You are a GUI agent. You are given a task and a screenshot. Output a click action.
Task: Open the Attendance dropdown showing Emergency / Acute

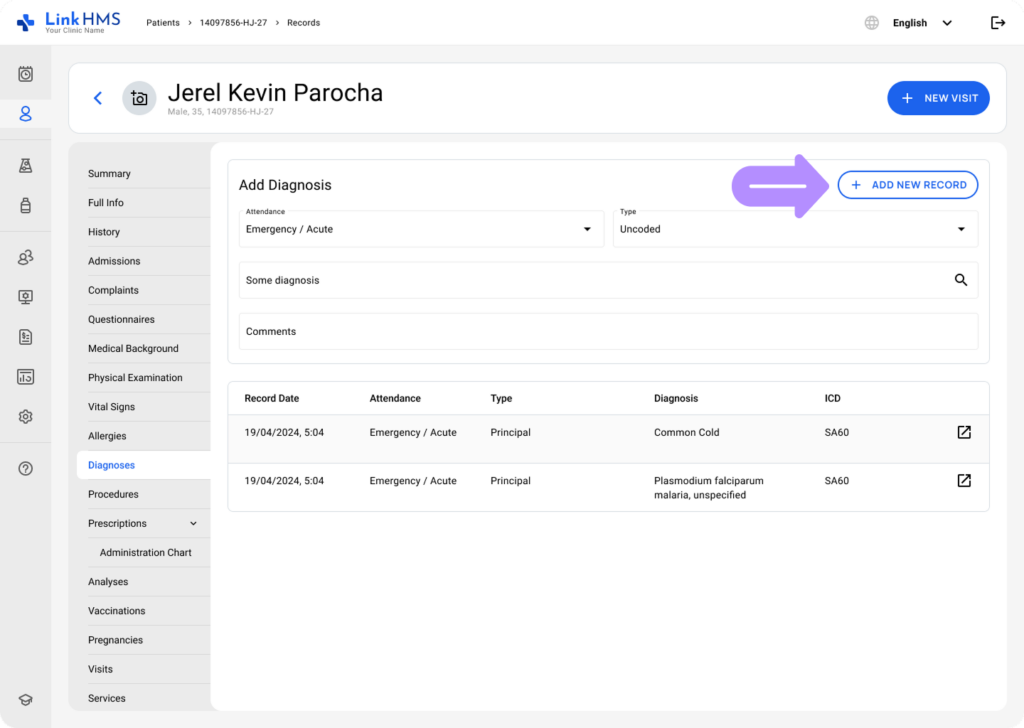[x=587, y=229]
